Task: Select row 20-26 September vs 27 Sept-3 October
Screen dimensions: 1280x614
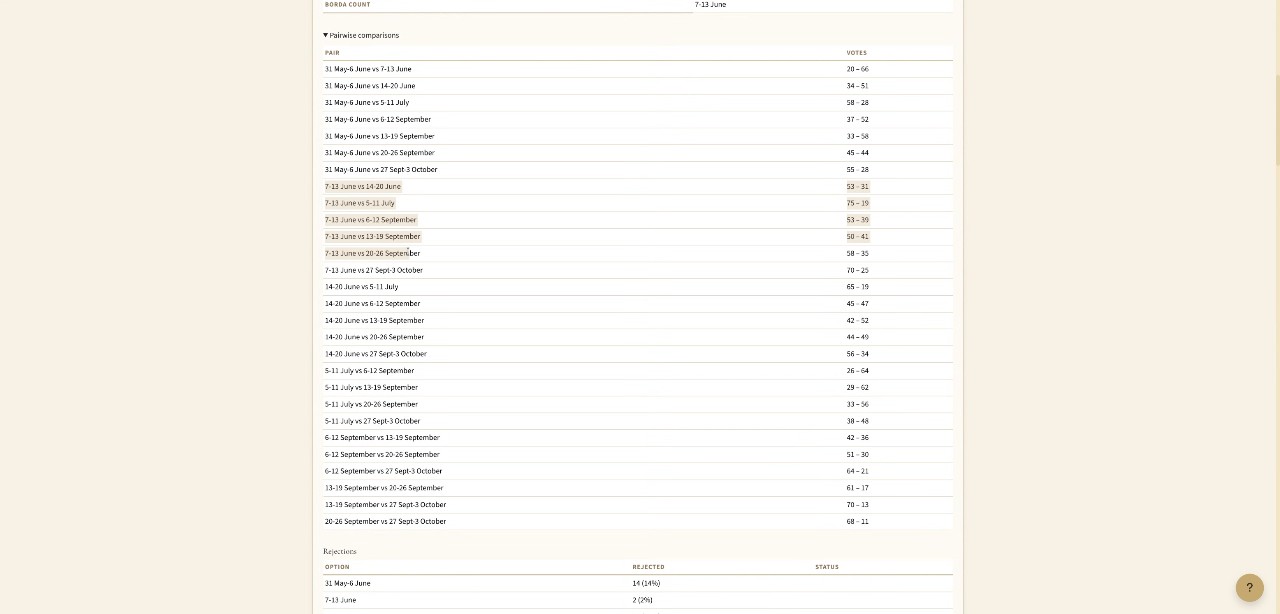Action: pyautogui.click(x=638, y=521)
